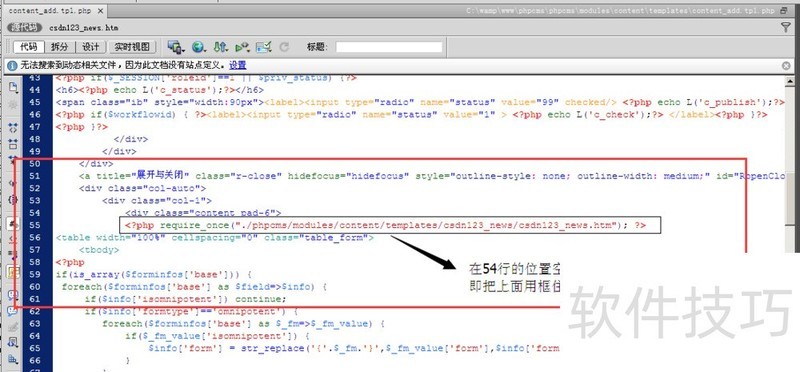Screen dimensions: 800x372
Task: Click the div class="col-auto" line
Action: [x=142, y=188]
